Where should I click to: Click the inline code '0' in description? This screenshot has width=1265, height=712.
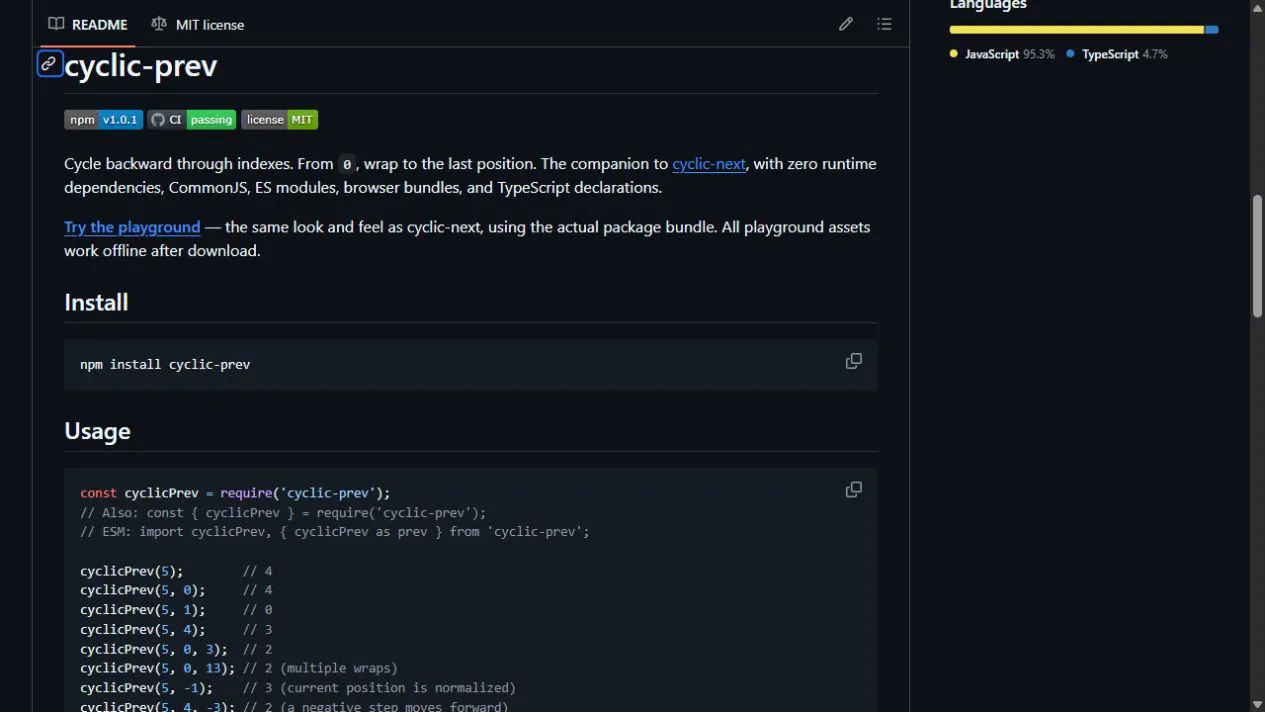coord(347,164)
